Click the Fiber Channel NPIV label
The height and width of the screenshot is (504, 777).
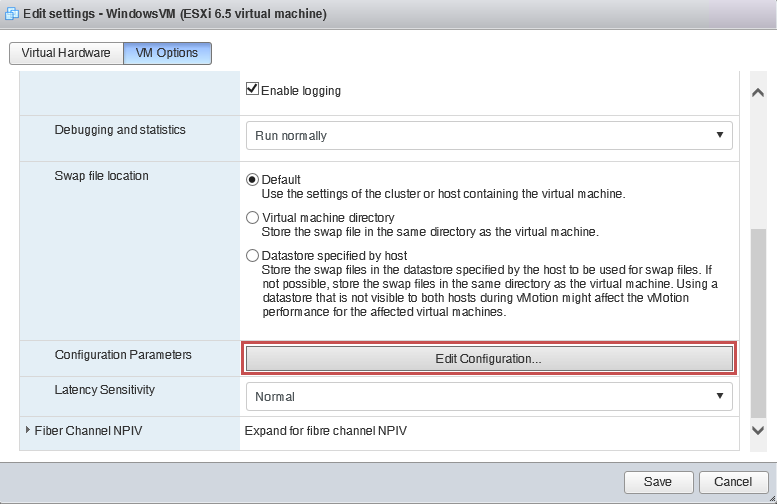coord(88,431)
